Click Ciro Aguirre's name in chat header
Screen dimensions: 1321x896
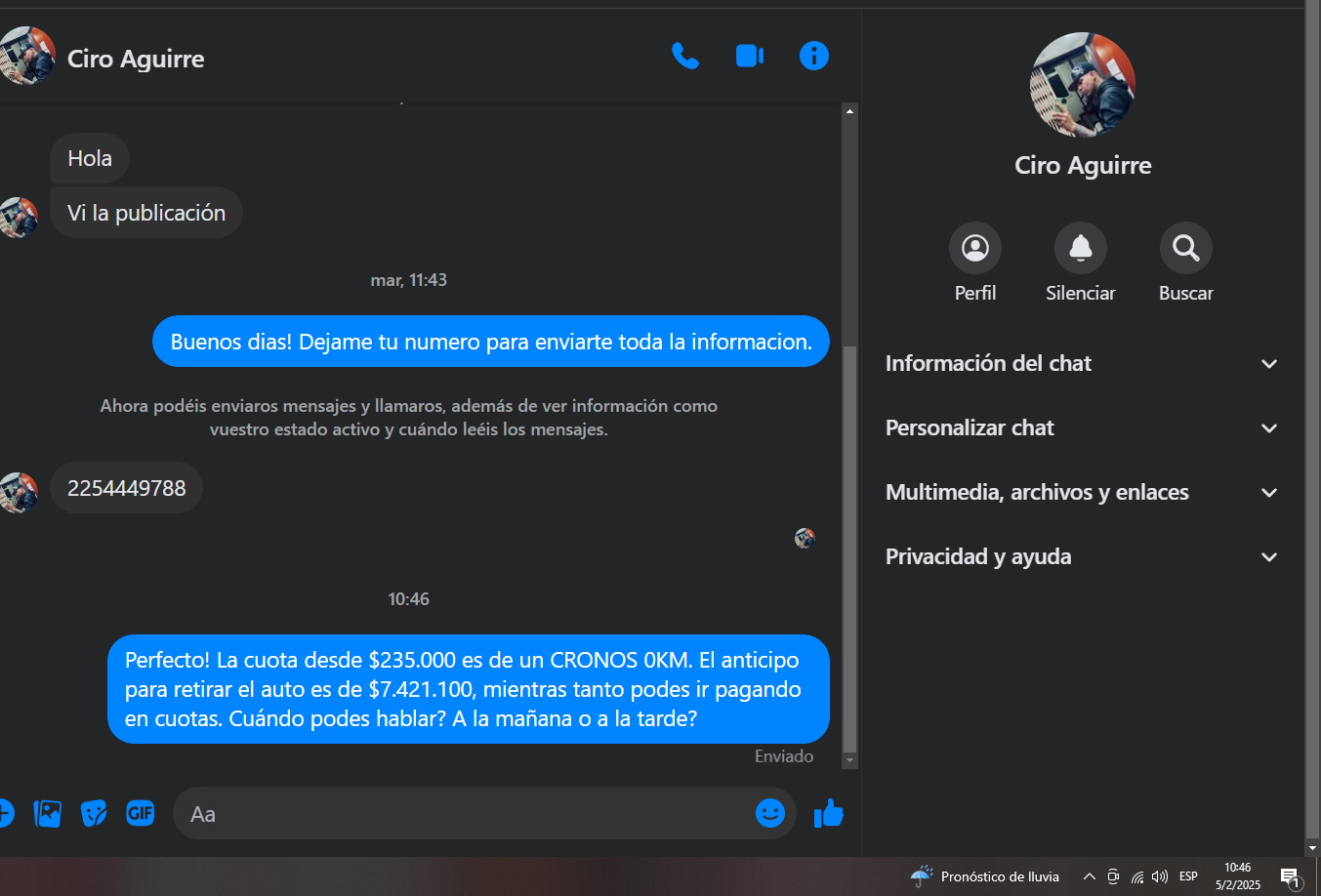click(x=136, y=59)
